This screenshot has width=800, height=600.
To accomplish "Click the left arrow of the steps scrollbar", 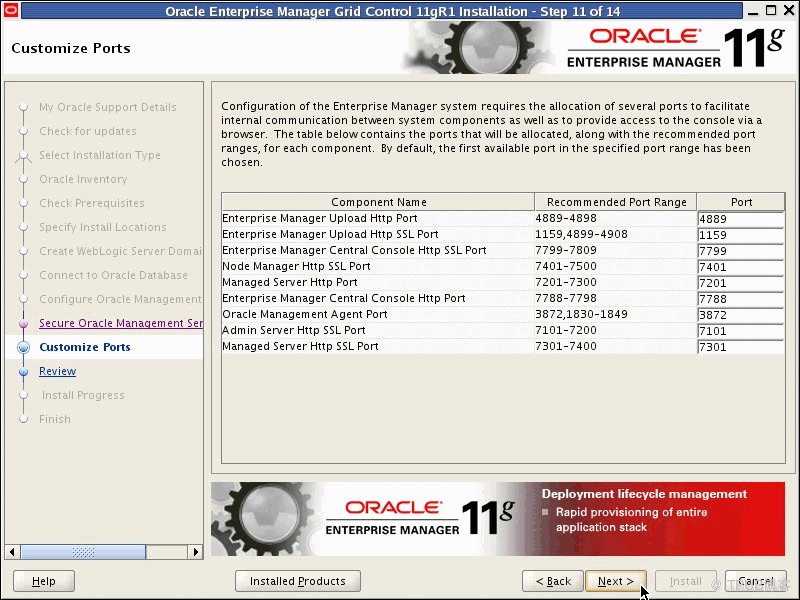I will tap(12, 552).
